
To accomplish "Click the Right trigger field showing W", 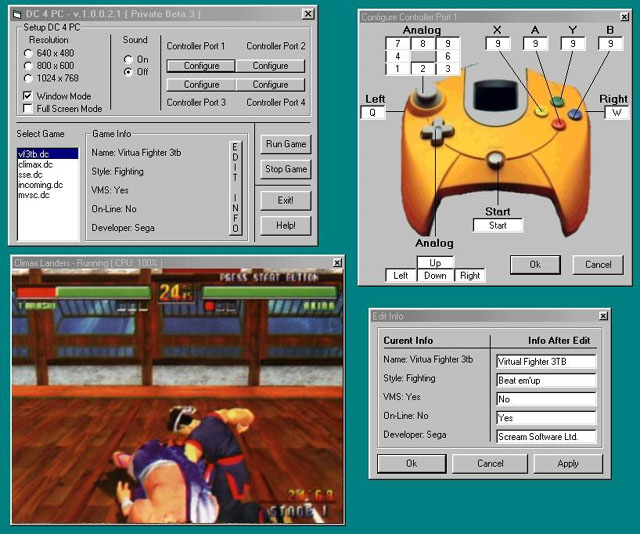I will pyautogui.click(x=616, y=113).
